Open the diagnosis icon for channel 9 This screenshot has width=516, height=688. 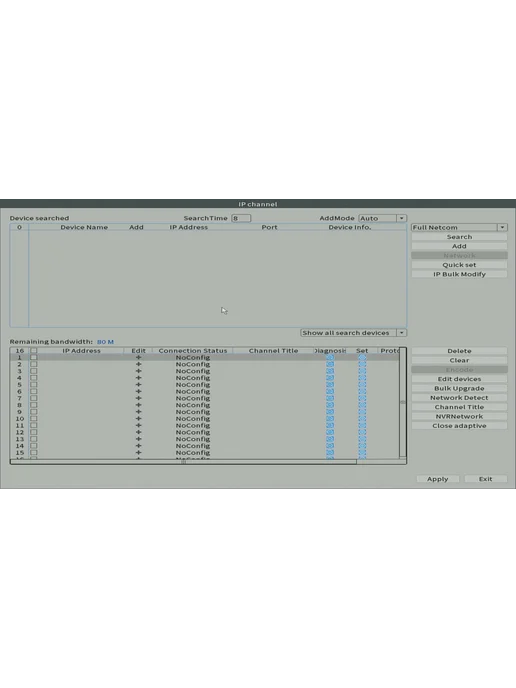330,412
